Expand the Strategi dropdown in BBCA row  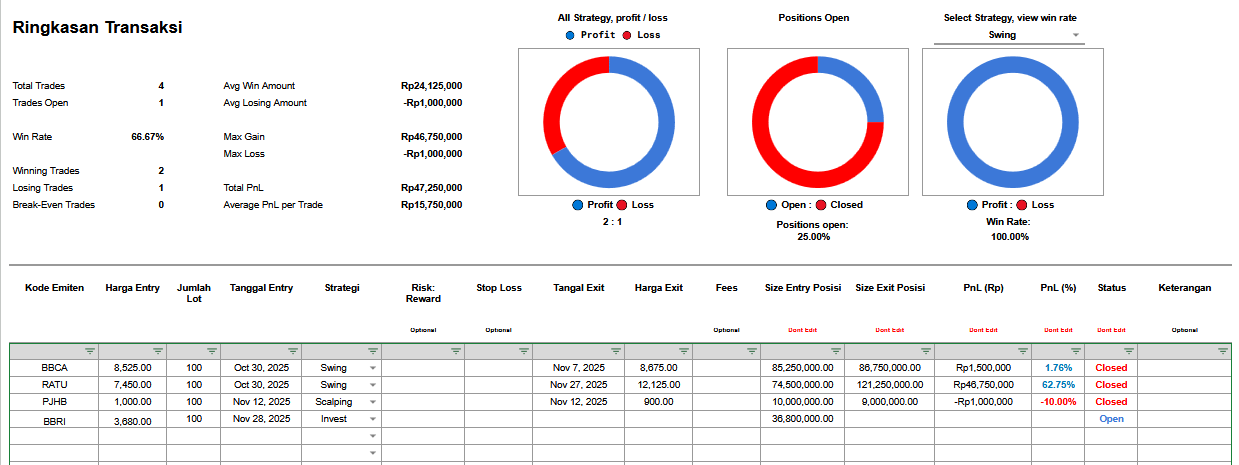tap(373, 368)
